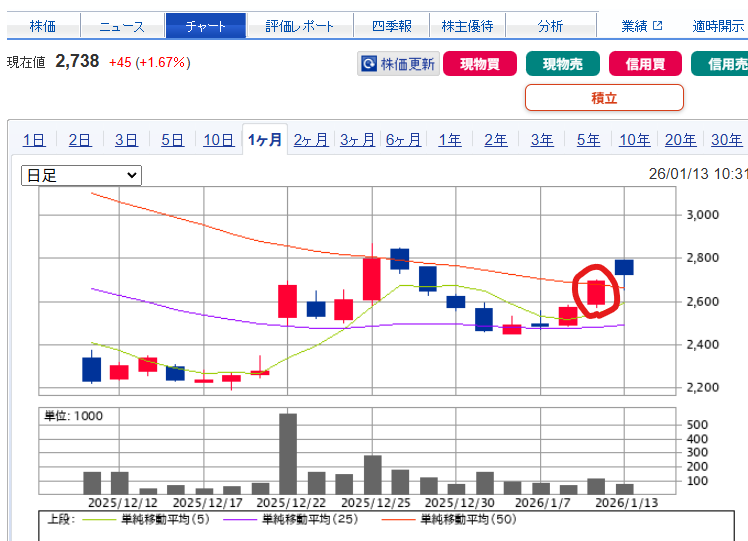
Task: Open the 評価レポート tab
Action: coord(301,26)
